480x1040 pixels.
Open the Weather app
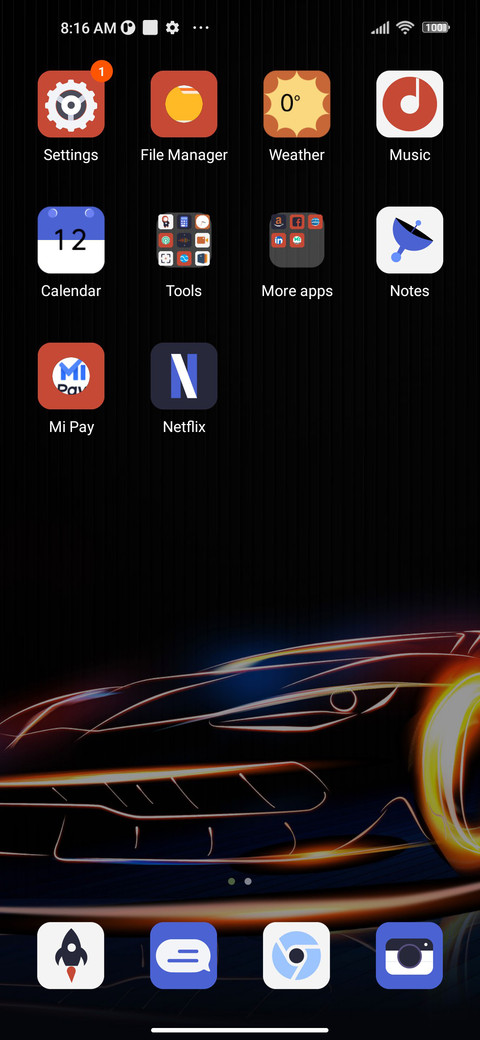pyautogui.click(x=296, y=104)
